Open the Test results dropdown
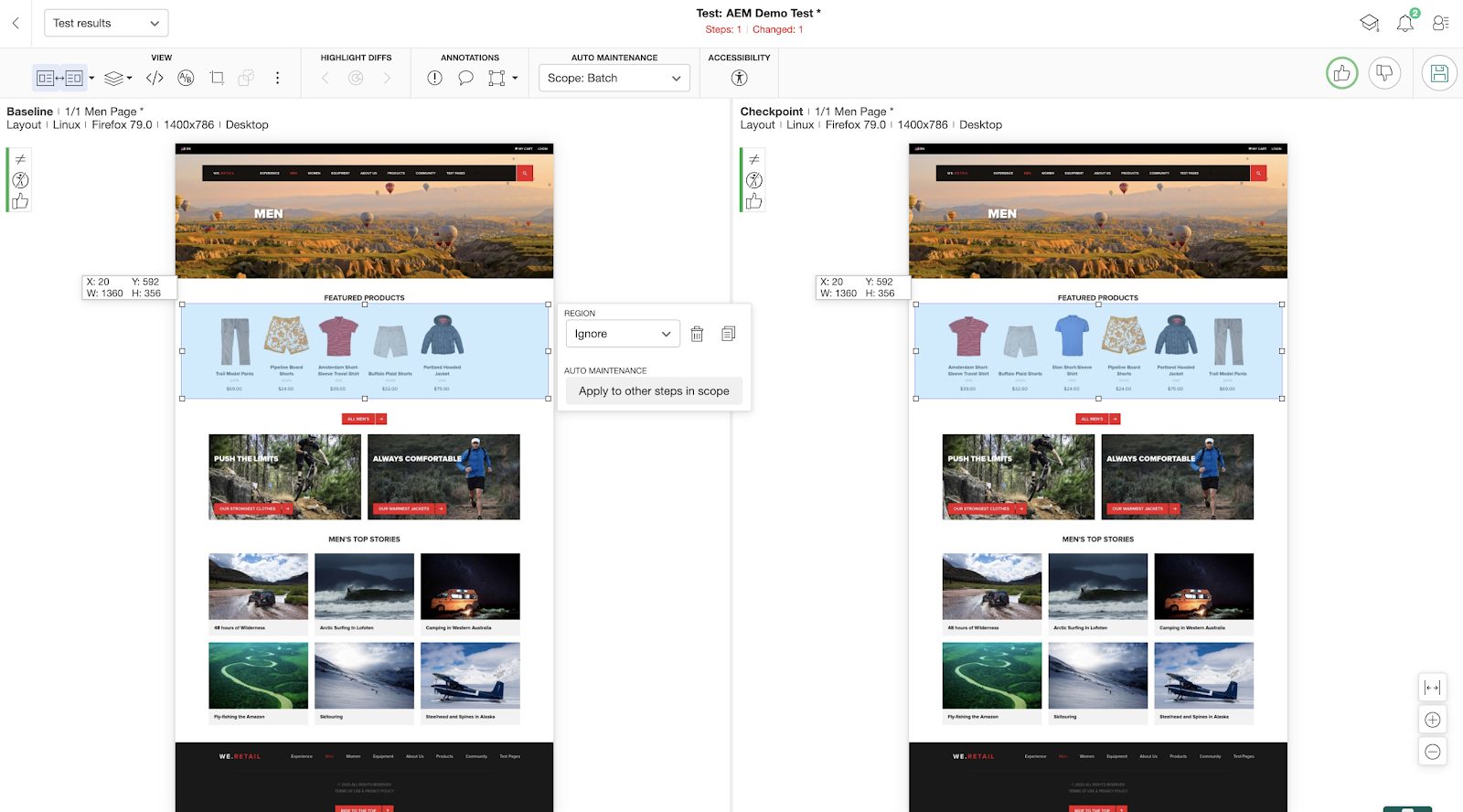Image resolution: width=1463 pixels, height=812 pixels. pyautogui.click(x=105, y=24)
